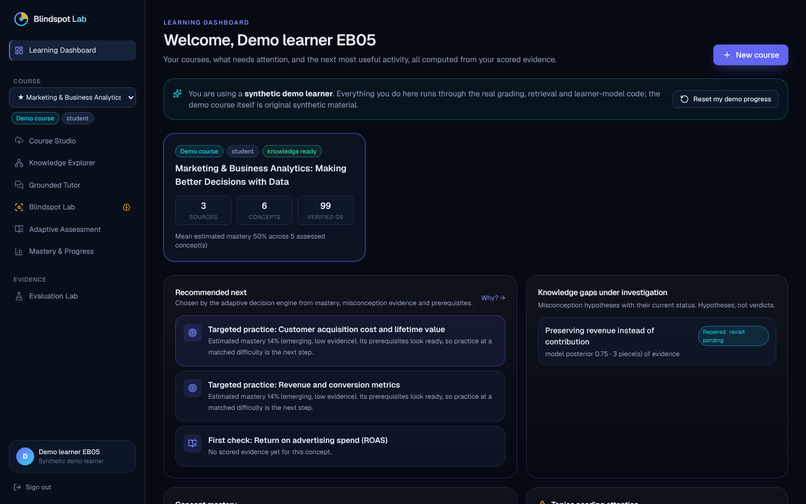The height and width of the screenshot is (504, 806).
Task: Click the Blindspot Lab target icon
Action: [x=19, y=207]
